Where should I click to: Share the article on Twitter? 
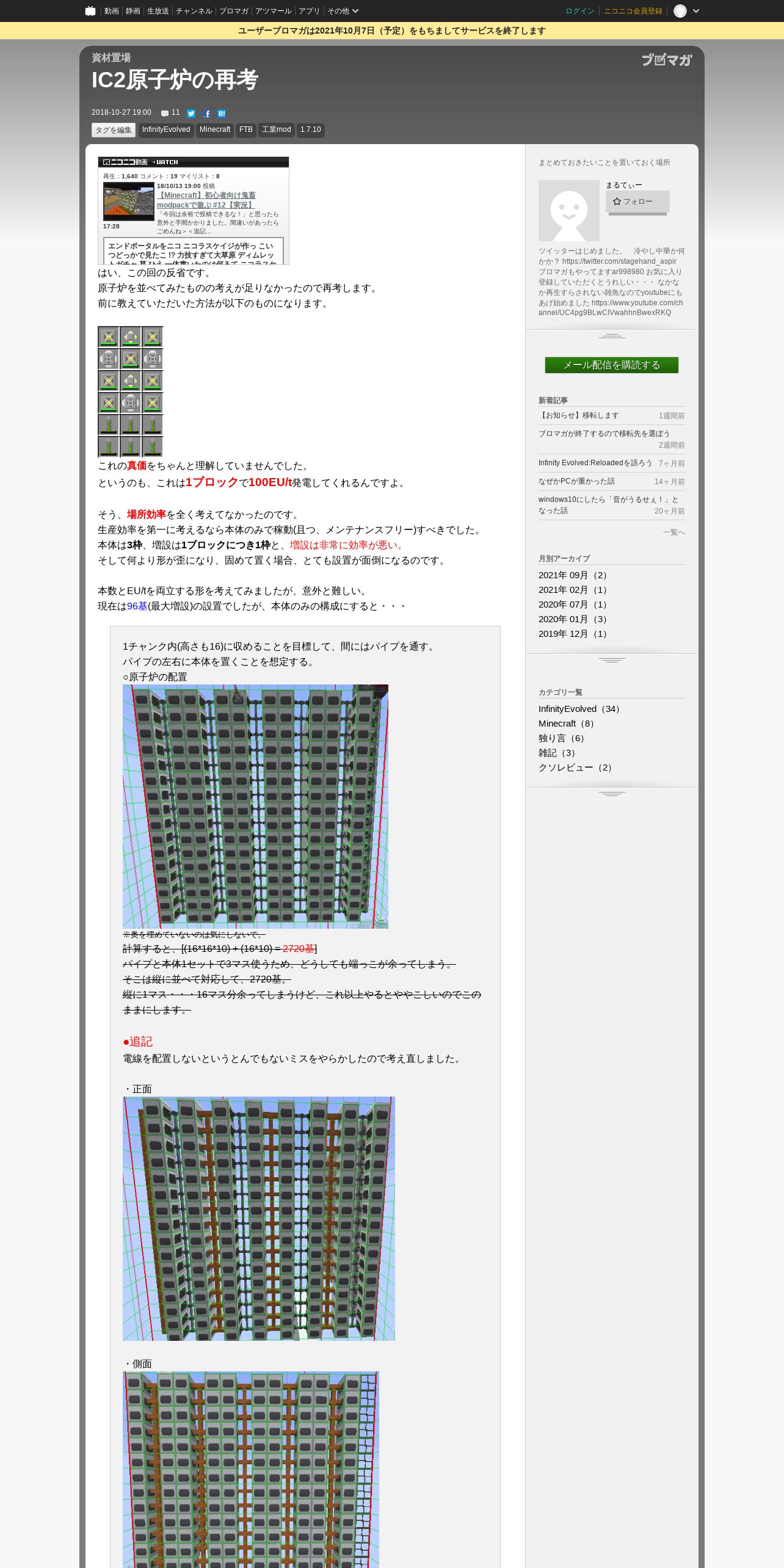191,114
